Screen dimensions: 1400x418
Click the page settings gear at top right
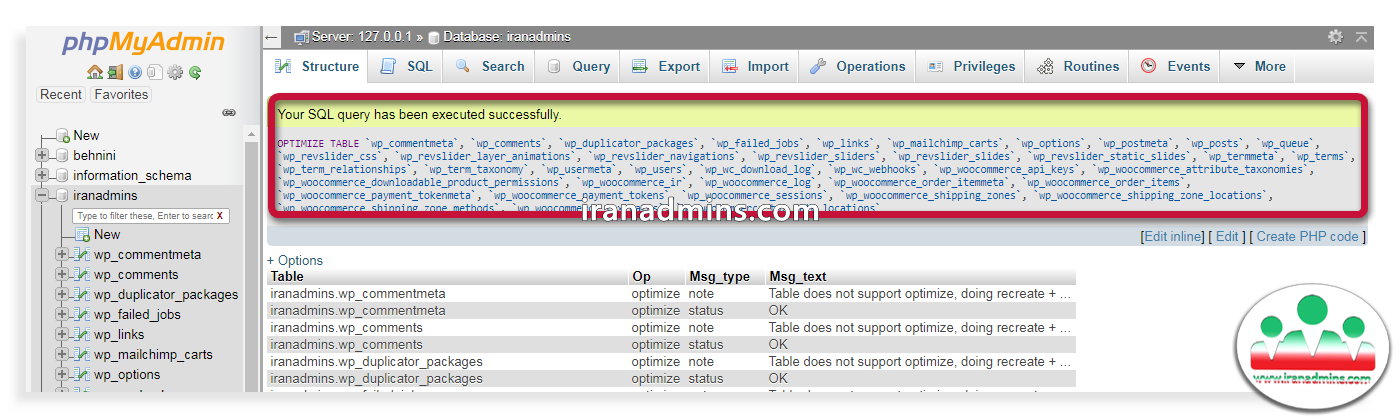1335,37
